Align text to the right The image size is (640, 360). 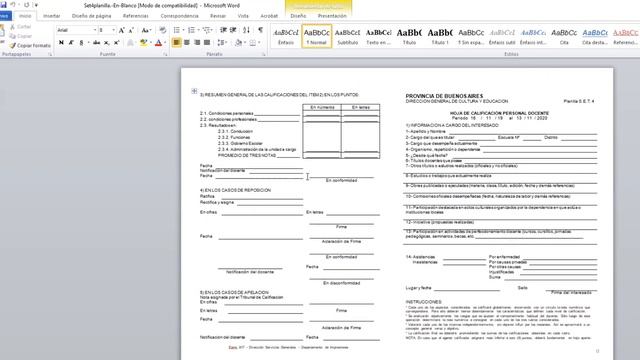pyautogui.click(x=197, y=42)
